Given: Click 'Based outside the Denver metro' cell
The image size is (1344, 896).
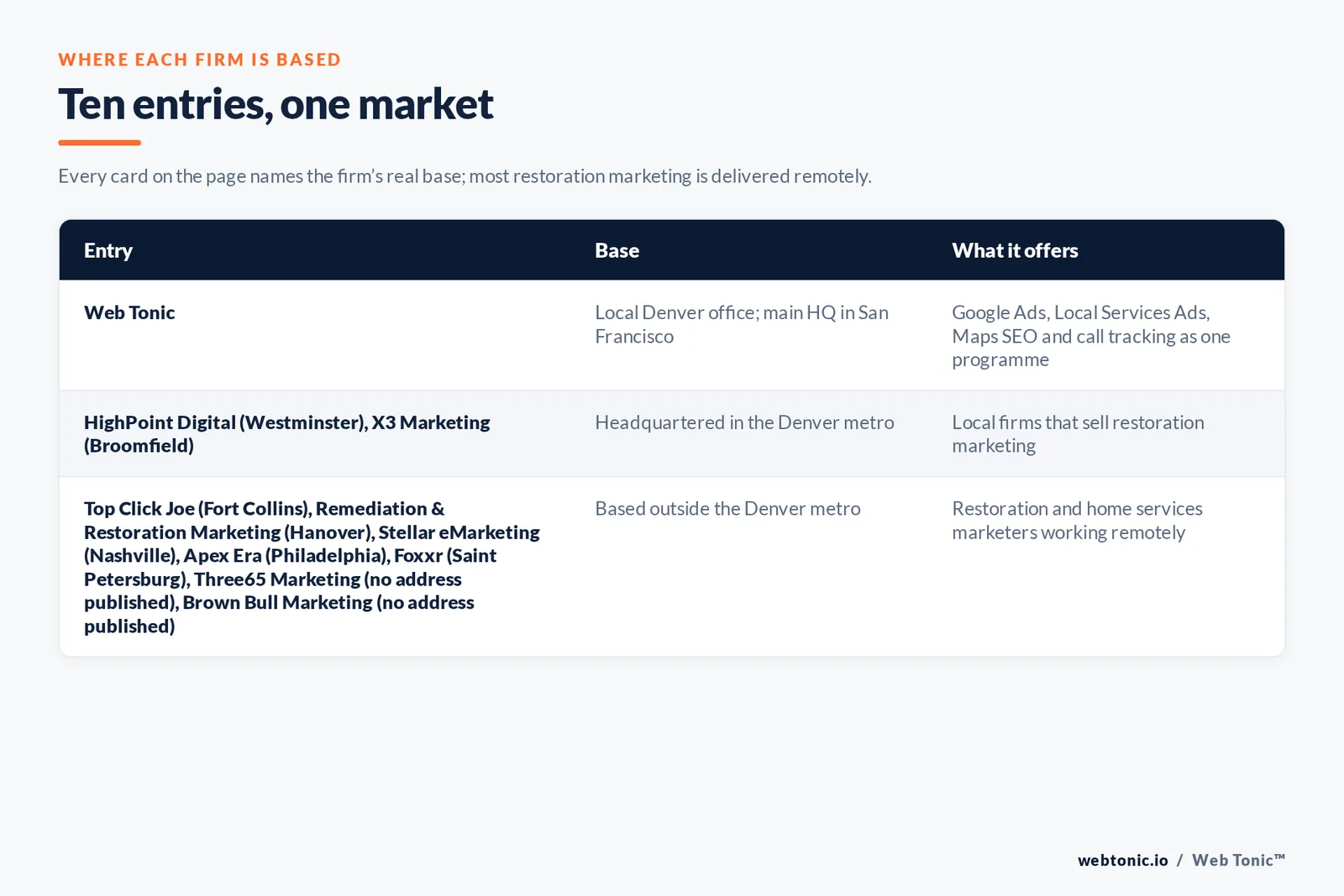Looking at the screenshot, I should (727, 509).
